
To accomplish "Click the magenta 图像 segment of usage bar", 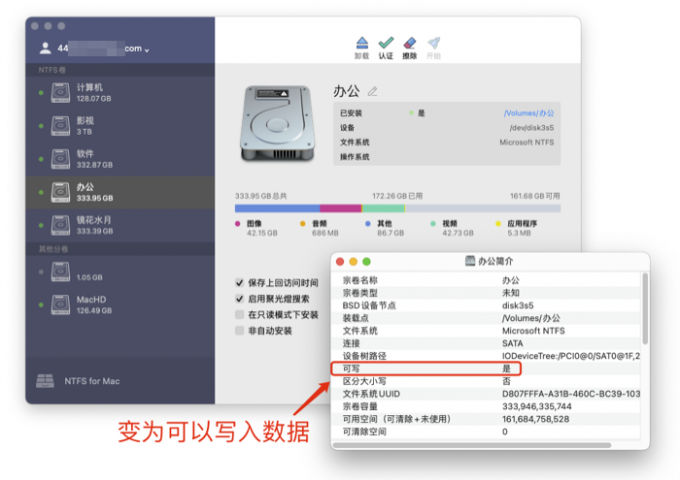I will (x=340, y=209).
